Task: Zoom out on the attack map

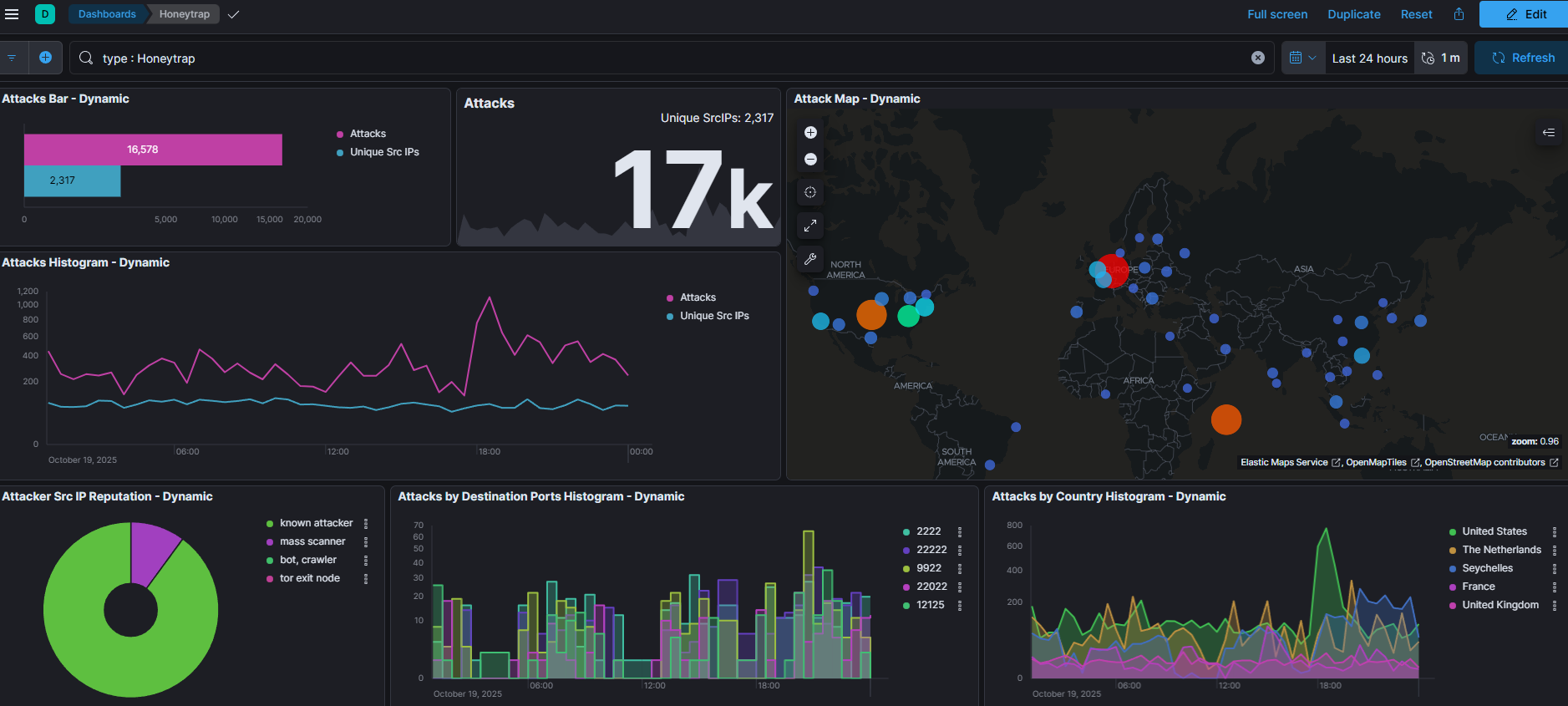Action: [x=810, y=160]
